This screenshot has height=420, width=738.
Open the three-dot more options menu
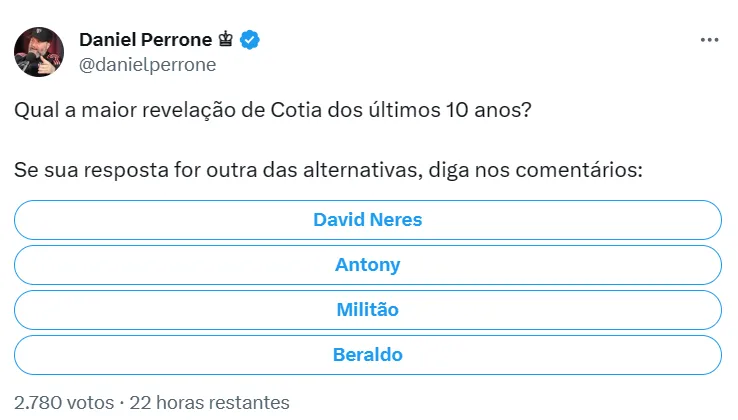709,39
